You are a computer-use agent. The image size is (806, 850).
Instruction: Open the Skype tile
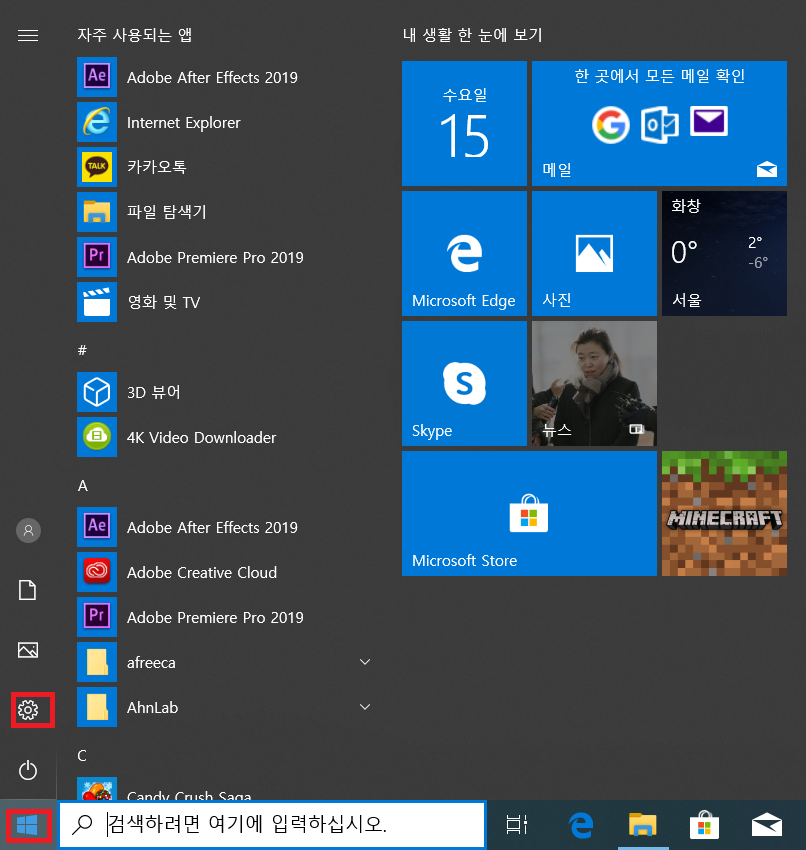464,384
